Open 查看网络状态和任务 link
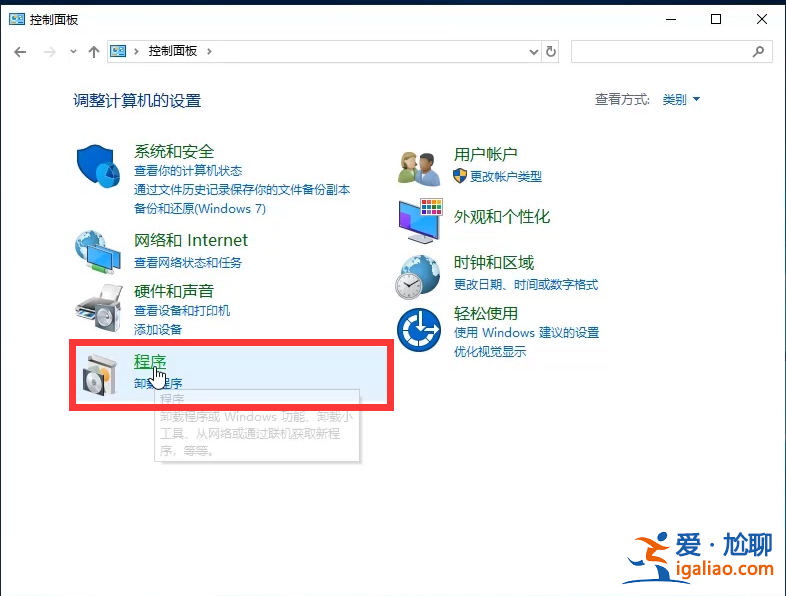Image resolution: width=786 pixels, height=596 pixels. [187, 263]
